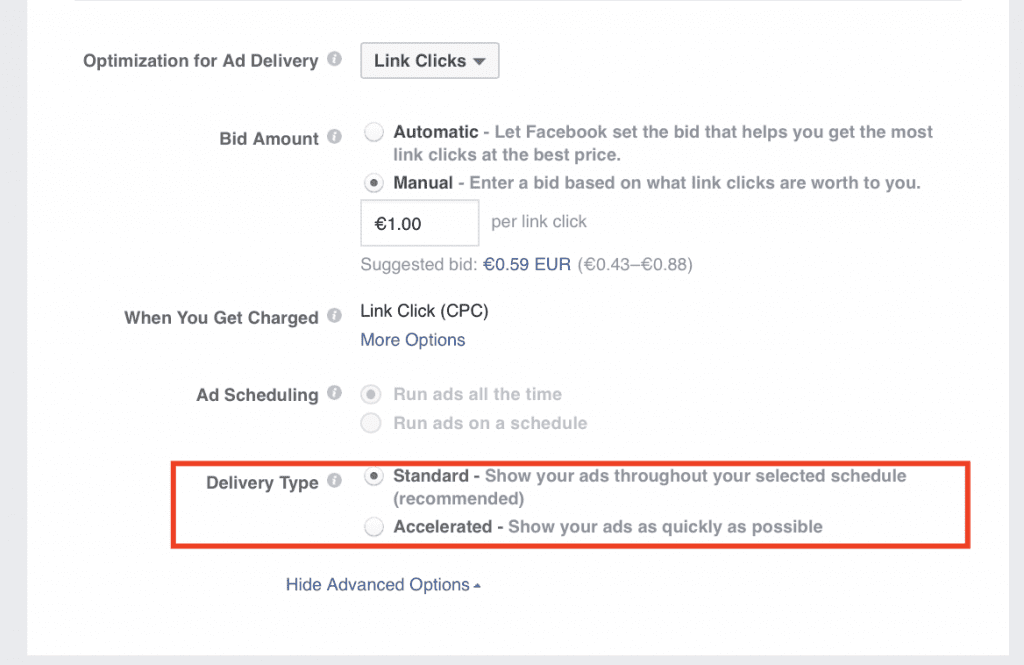The width and height of the screenshot is (1024, 665).
Task: Select Run ads all the time
Action: (x=371, y=394)
